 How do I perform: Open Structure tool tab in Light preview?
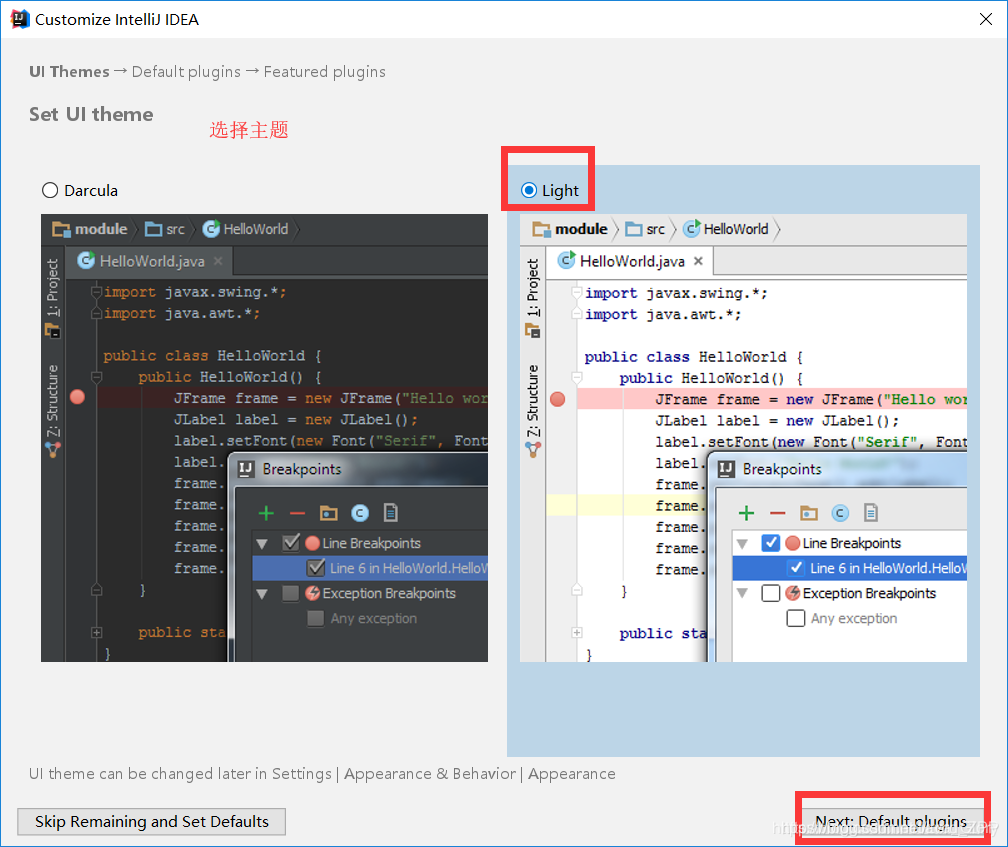coord(533,400)
